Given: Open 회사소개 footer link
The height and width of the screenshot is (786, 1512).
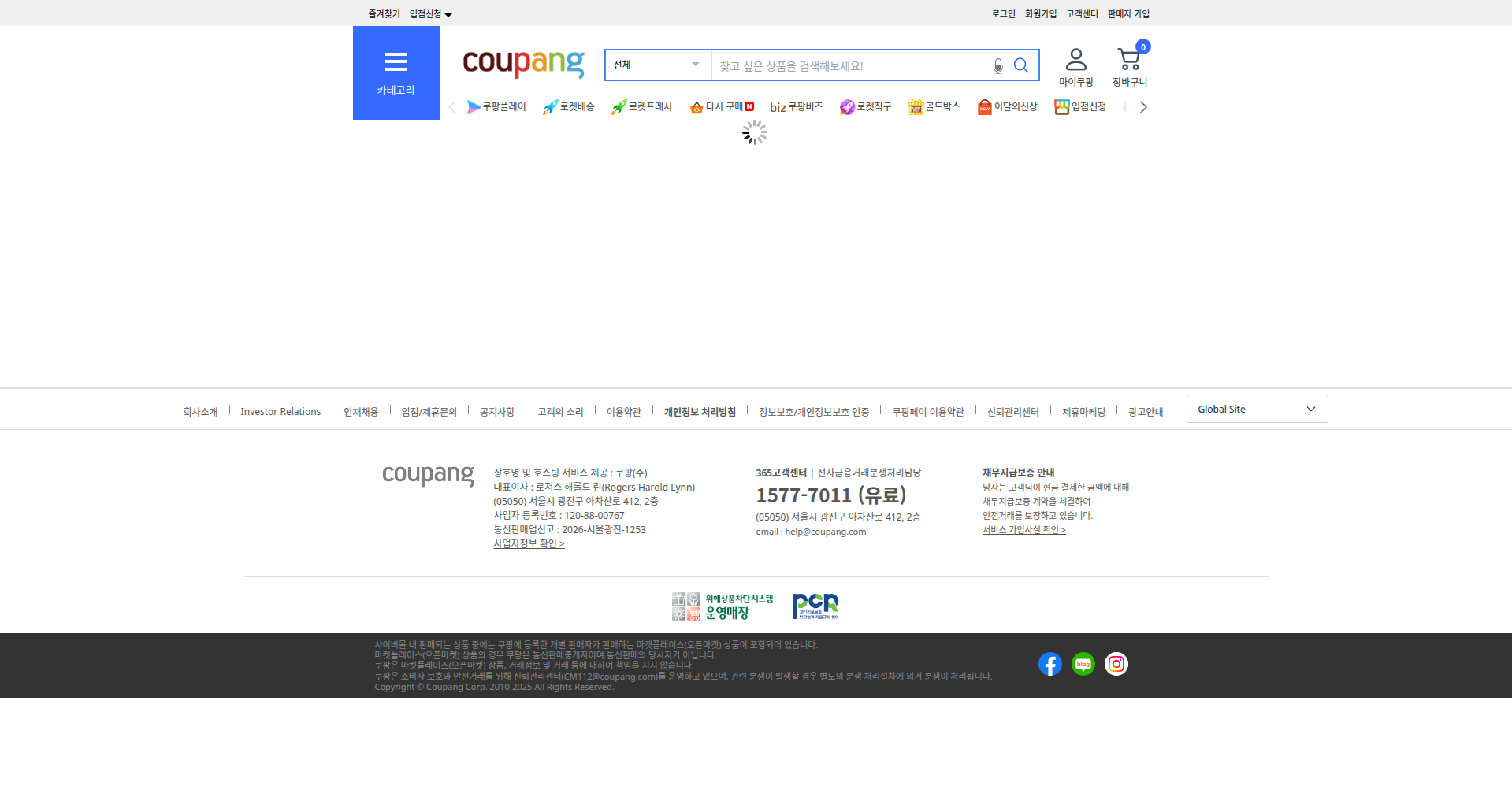Looking at the screenshot, I should pos(200,412).
